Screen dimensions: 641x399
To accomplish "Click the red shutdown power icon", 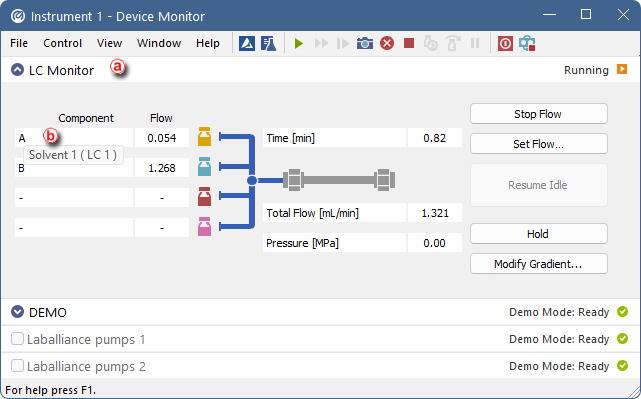I will coord(505,43).
